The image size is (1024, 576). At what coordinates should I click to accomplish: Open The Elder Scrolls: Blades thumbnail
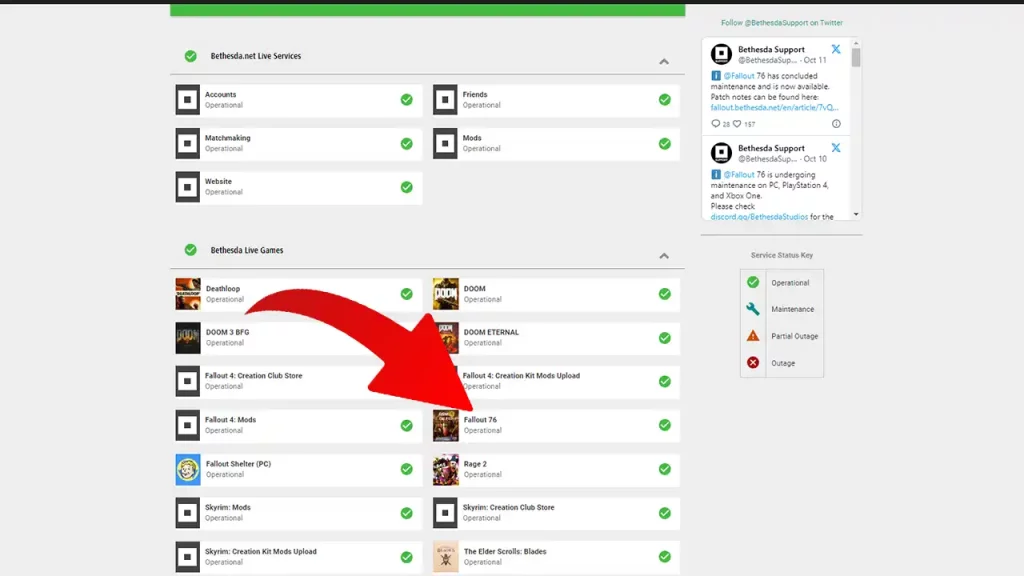coord(446,556)
